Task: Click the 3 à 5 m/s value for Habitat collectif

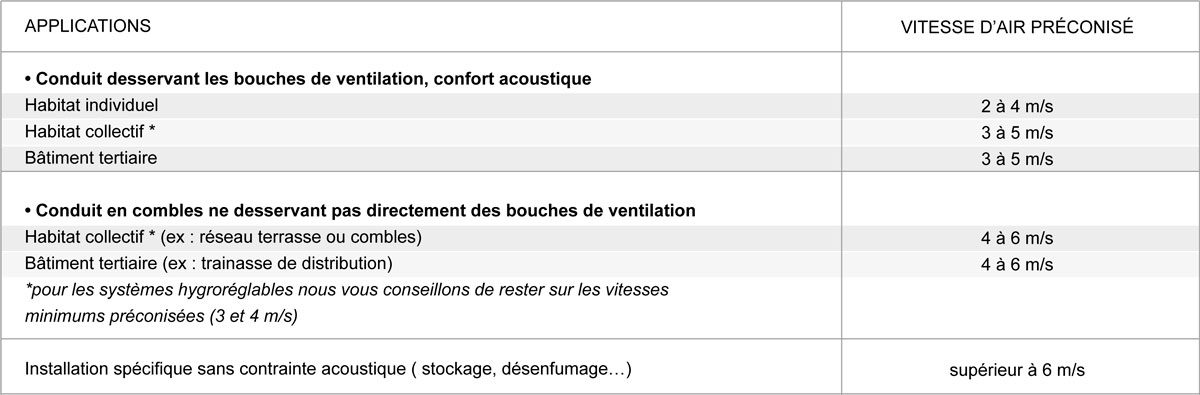Action: (x=1017, y=132)
